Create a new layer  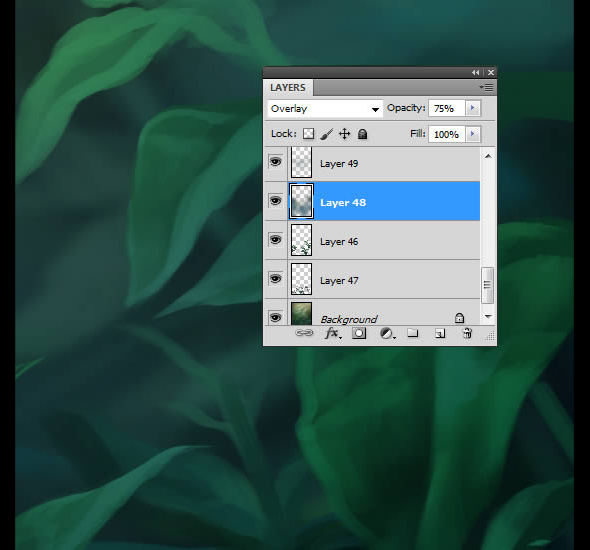pos(440,333)
